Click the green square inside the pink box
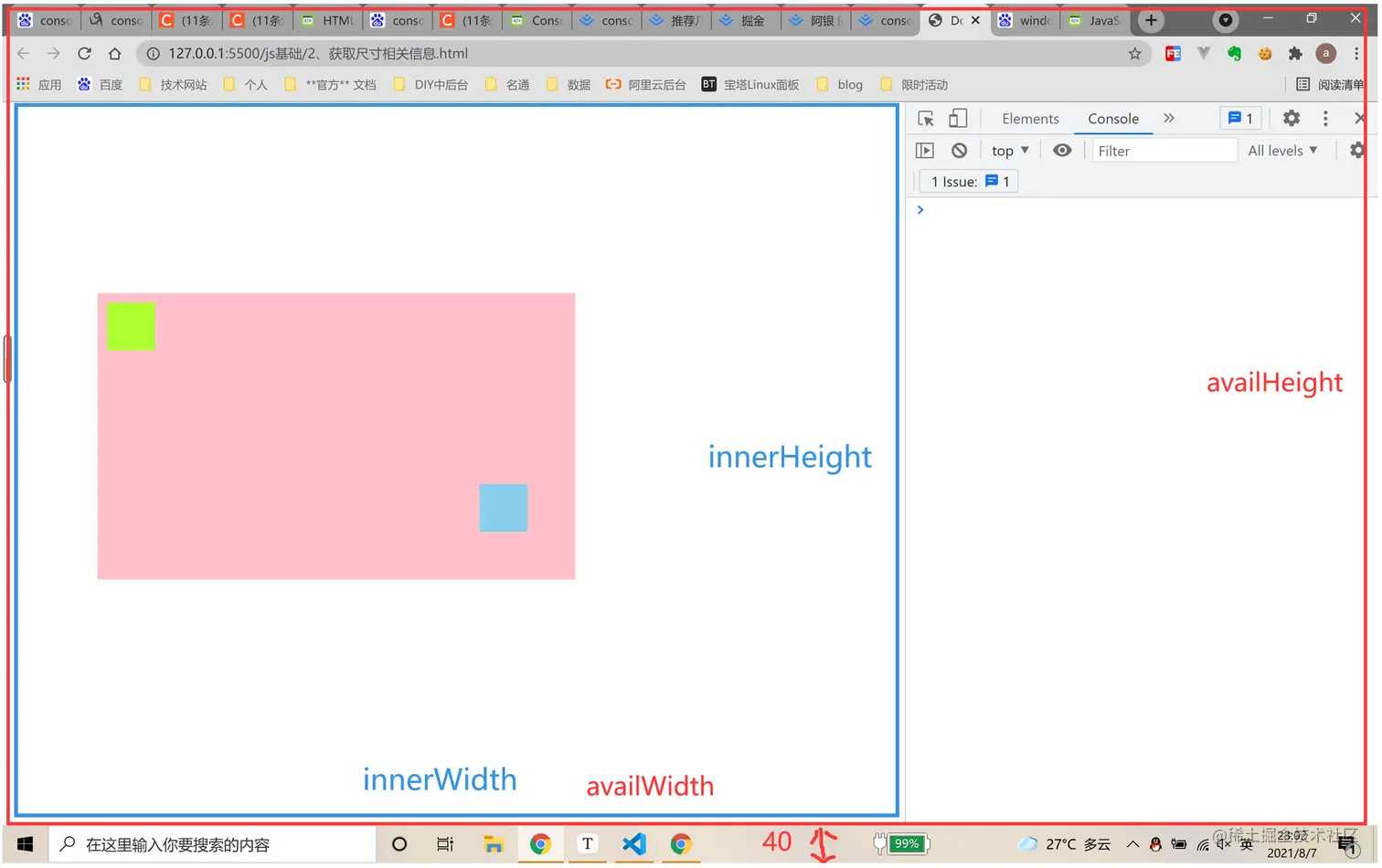The height and width of the screenshot is (868, 1382). click(131, 326)
